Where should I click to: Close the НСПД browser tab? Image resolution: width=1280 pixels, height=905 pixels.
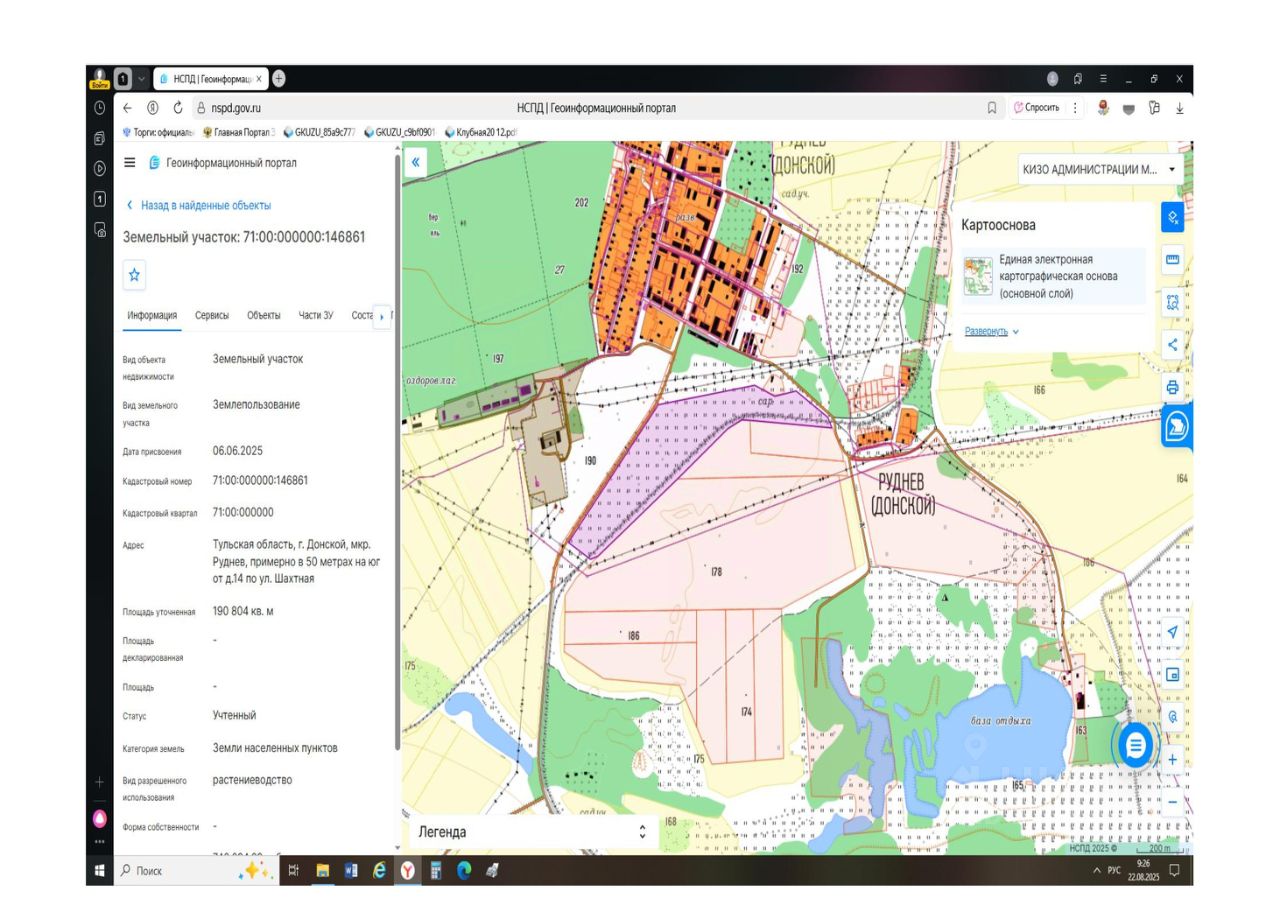coord(260,78)
